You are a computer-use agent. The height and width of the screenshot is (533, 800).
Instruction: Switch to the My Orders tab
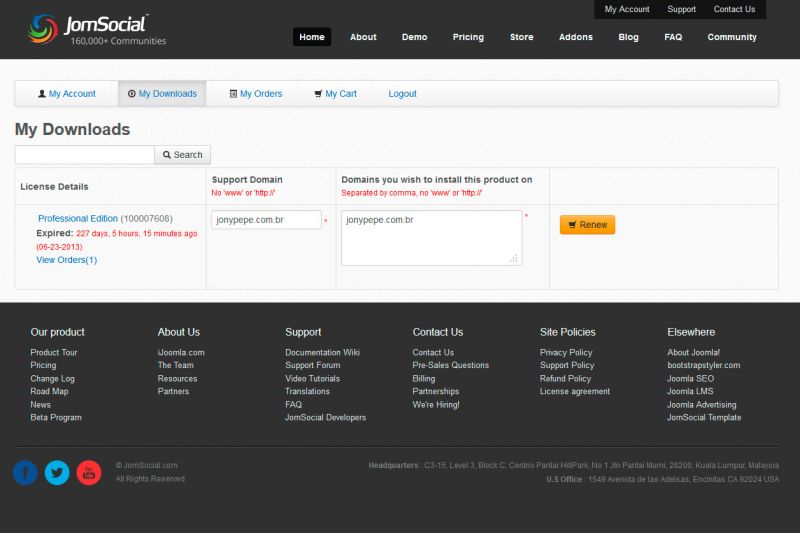click(x=256, y=94)
